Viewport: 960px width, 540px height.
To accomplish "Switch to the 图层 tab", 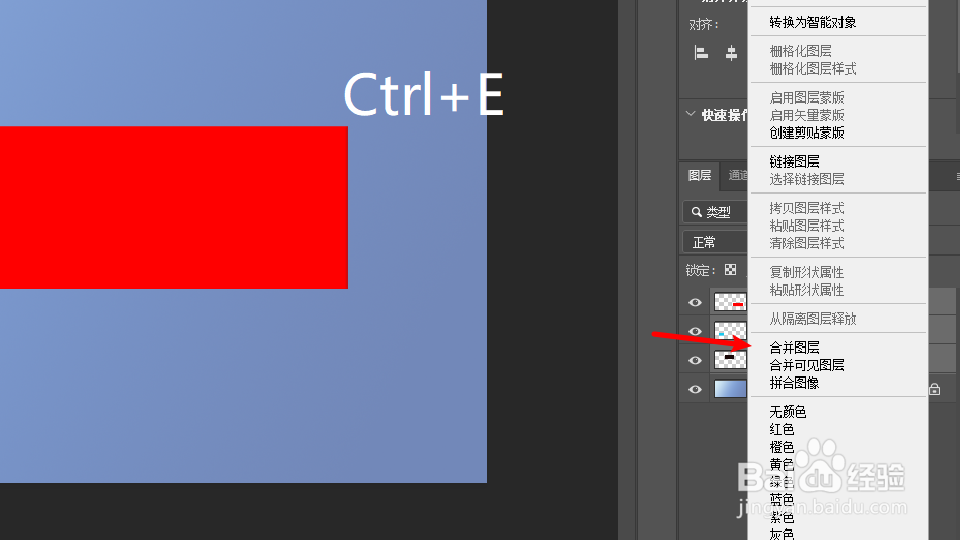I will pos(700,176).
